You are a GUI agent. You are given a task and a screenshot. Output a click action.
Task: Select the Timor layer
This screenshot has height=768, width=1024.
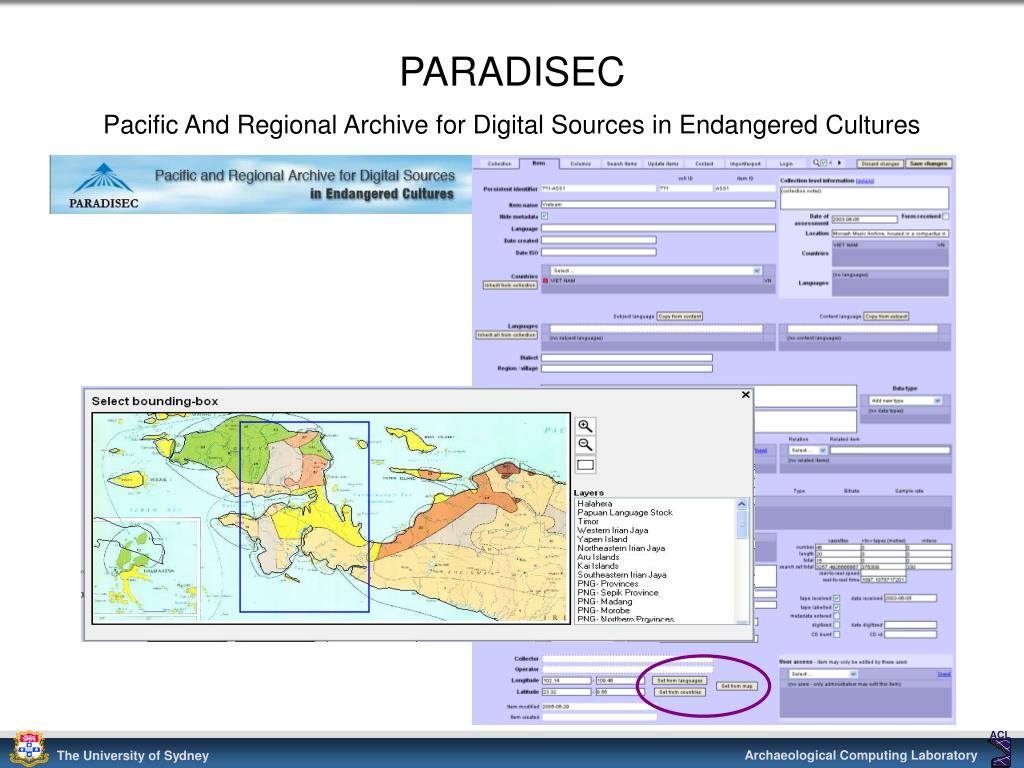pyautogui.click(x=588, y=521)
